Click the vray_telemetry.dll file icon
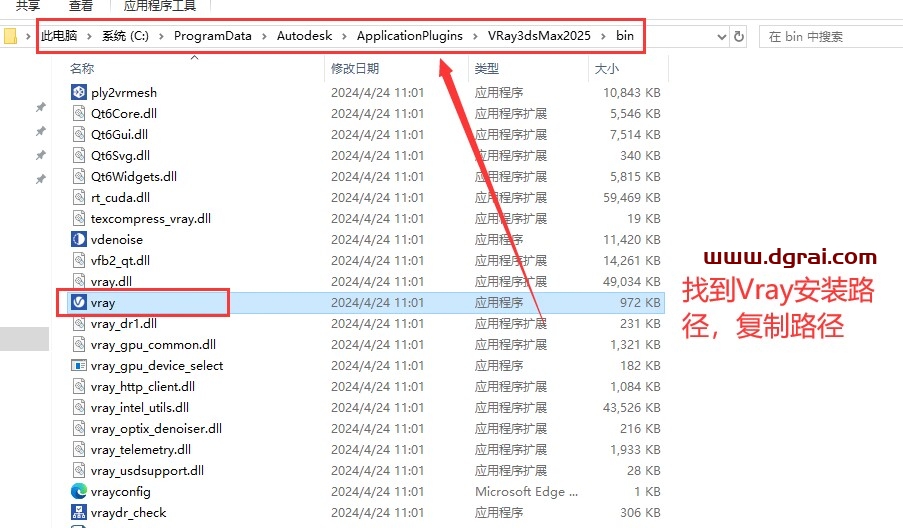 pyautogui.click(x=79, y=450)
